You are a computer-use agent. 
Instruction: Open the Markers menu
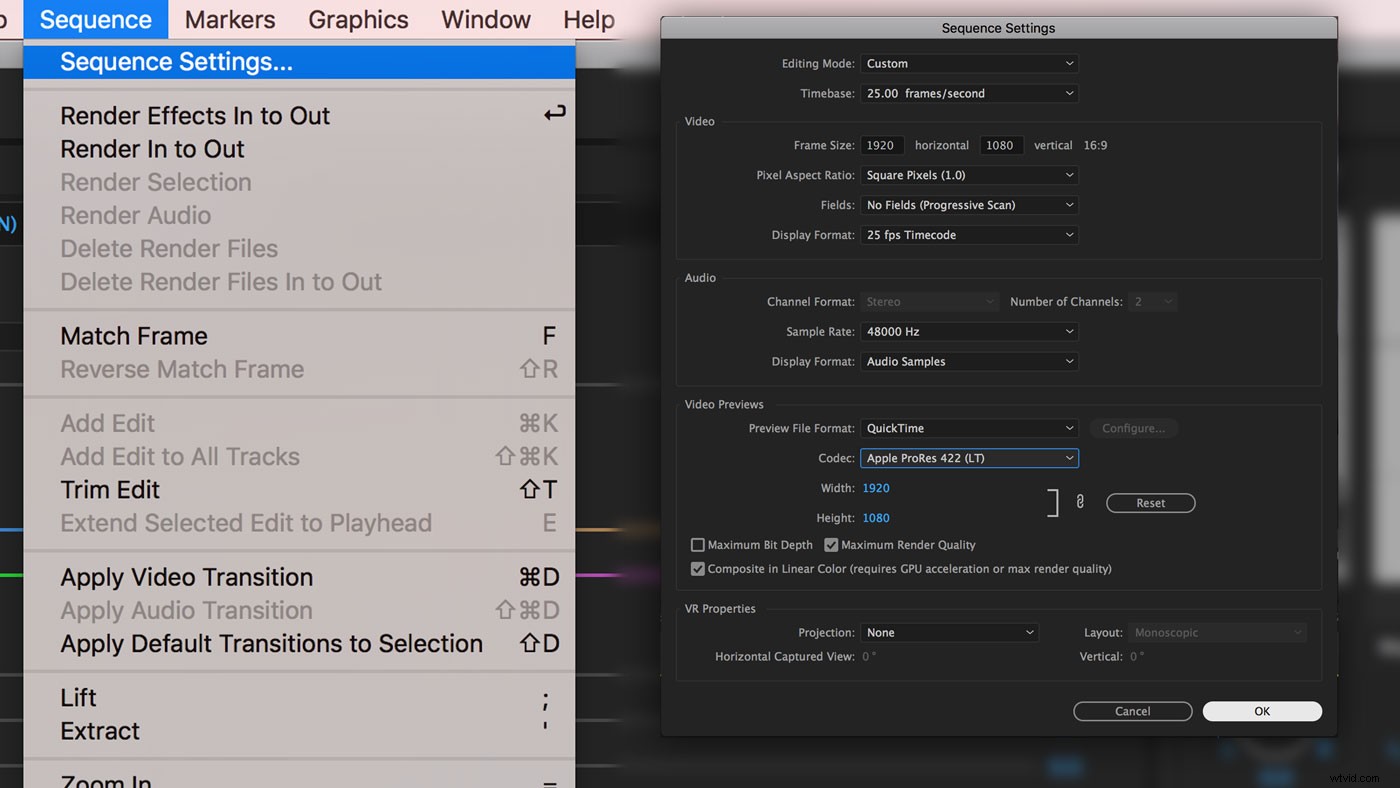tap(229, 19)
